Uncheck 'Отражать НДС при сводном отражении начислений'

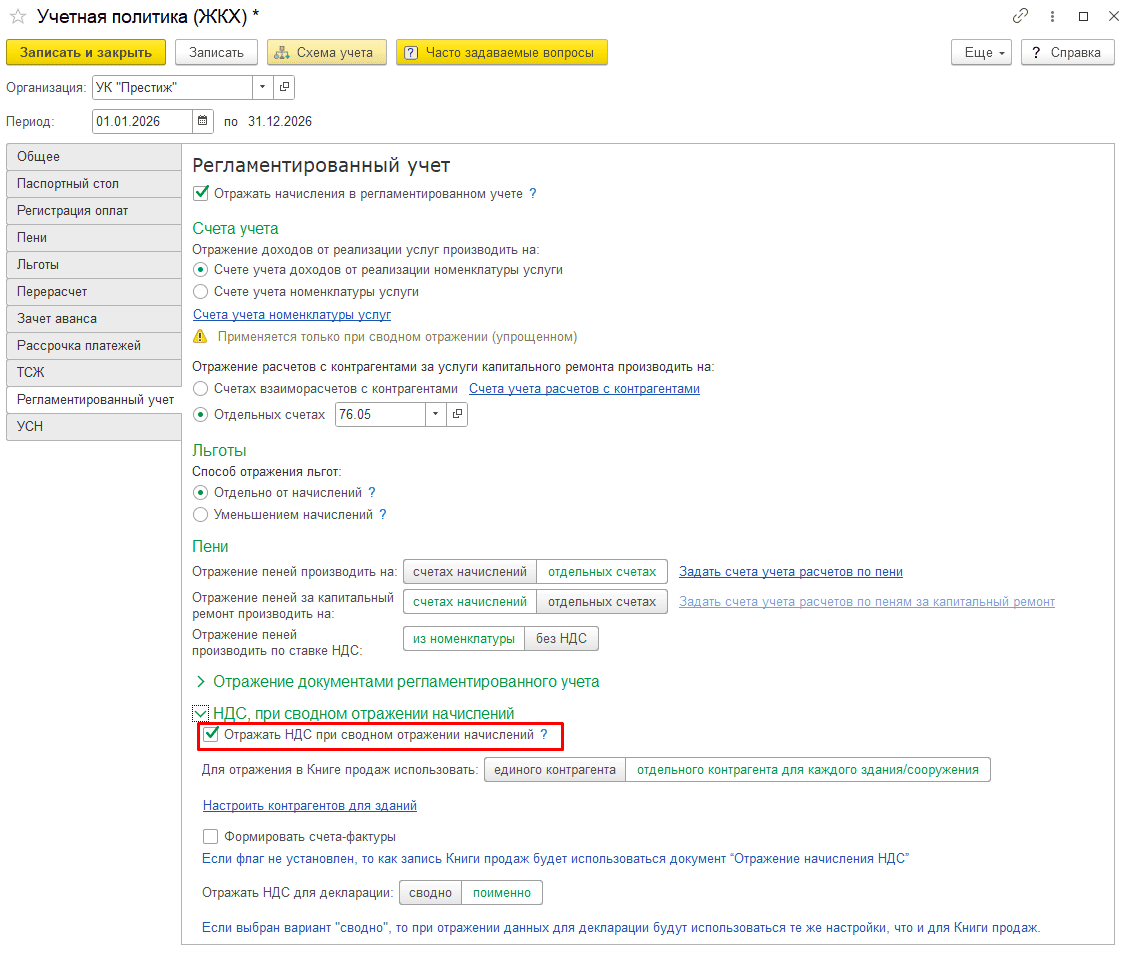click(x=211, y=735)
